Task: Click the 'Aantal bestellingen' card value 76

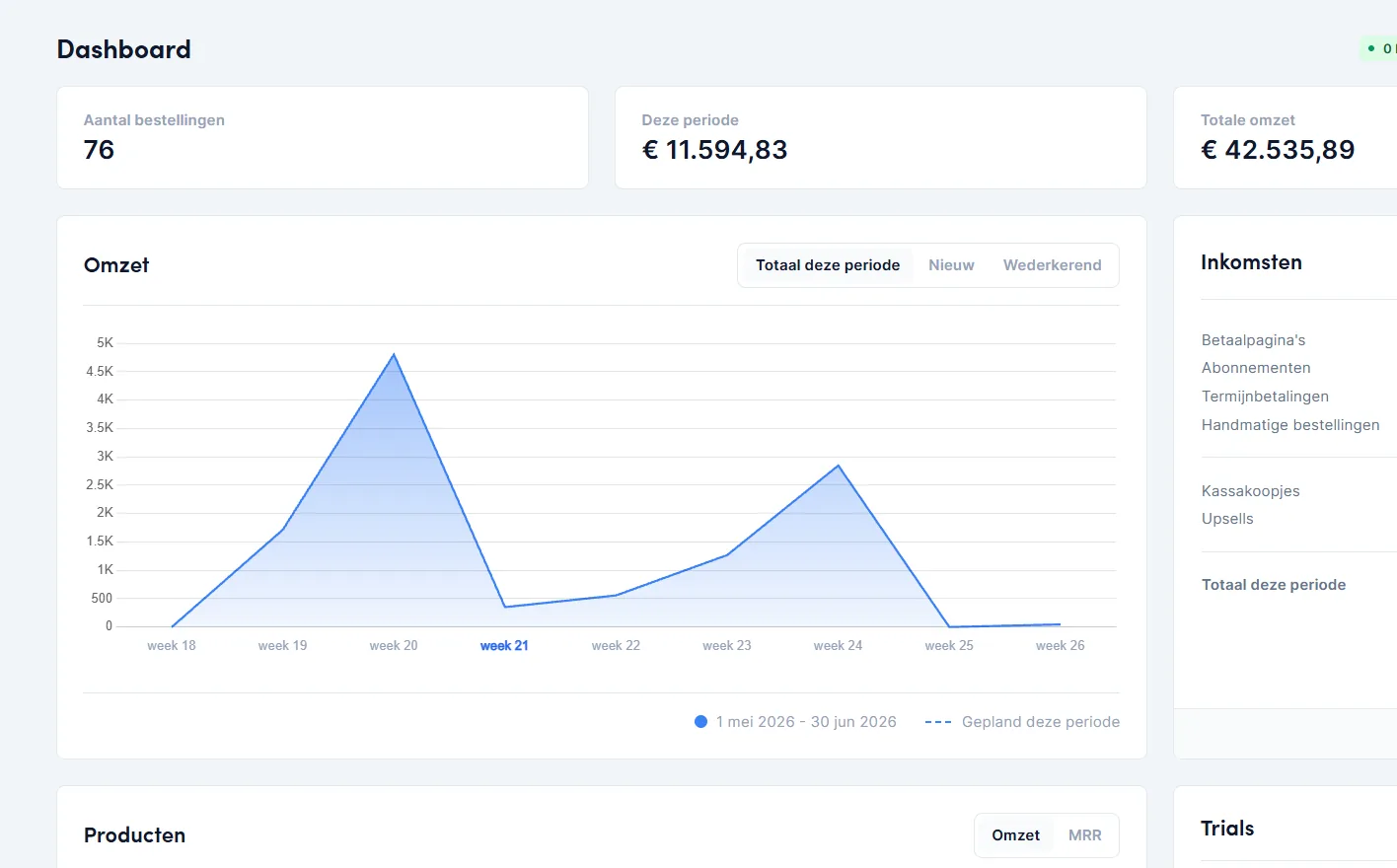Action: point(99,150)
